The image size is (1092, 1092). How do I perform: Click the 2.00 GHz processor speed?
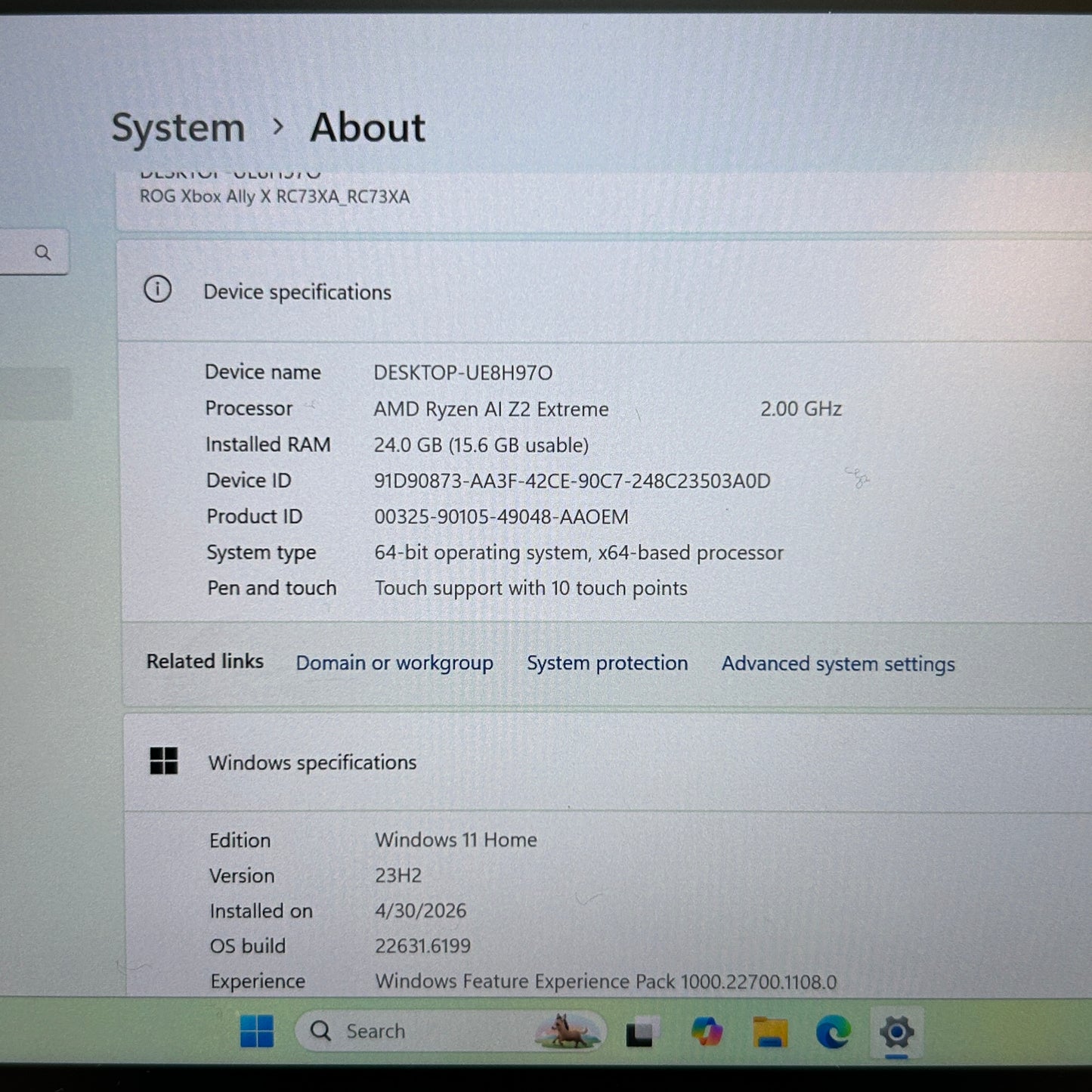[x=801, y=409]
